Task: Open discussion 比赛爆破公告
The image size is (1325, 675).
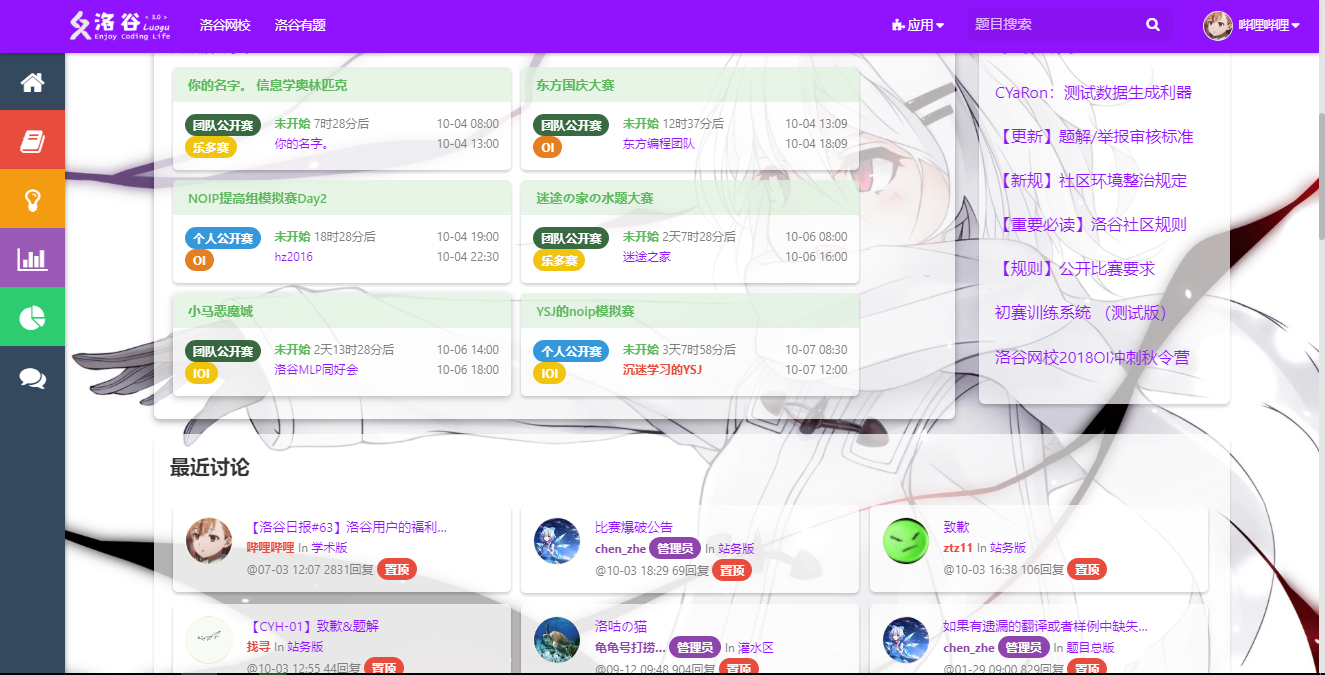Action: [x=634, y=527]
